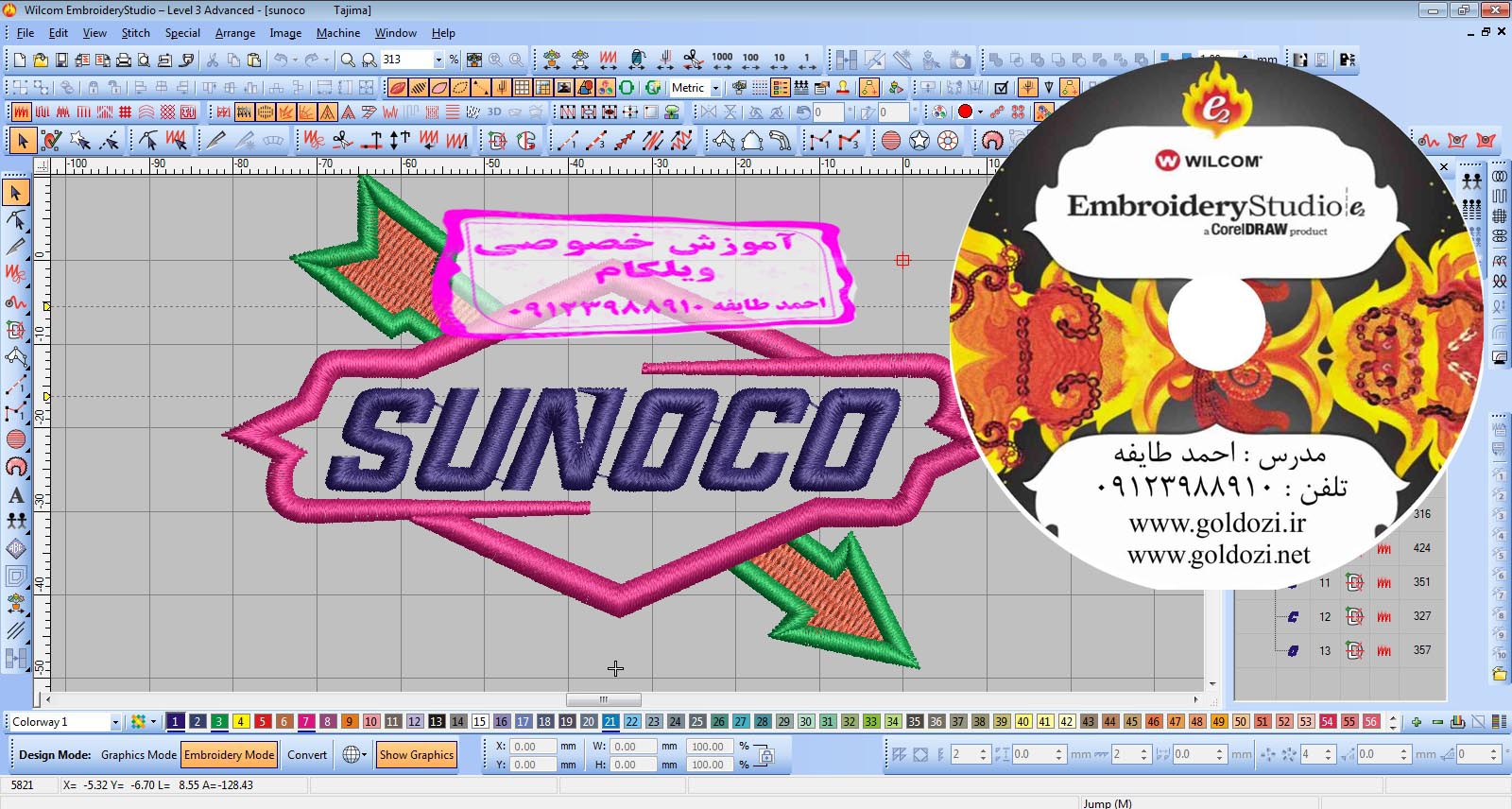Expand the red circle color dropdown arrow

980,112
